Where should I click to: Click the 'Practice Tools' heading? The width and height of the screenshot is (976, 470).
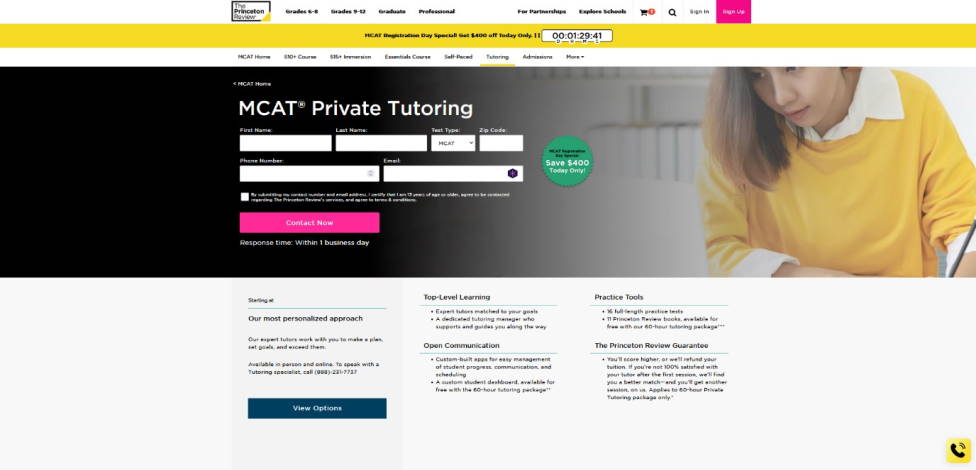619,298
